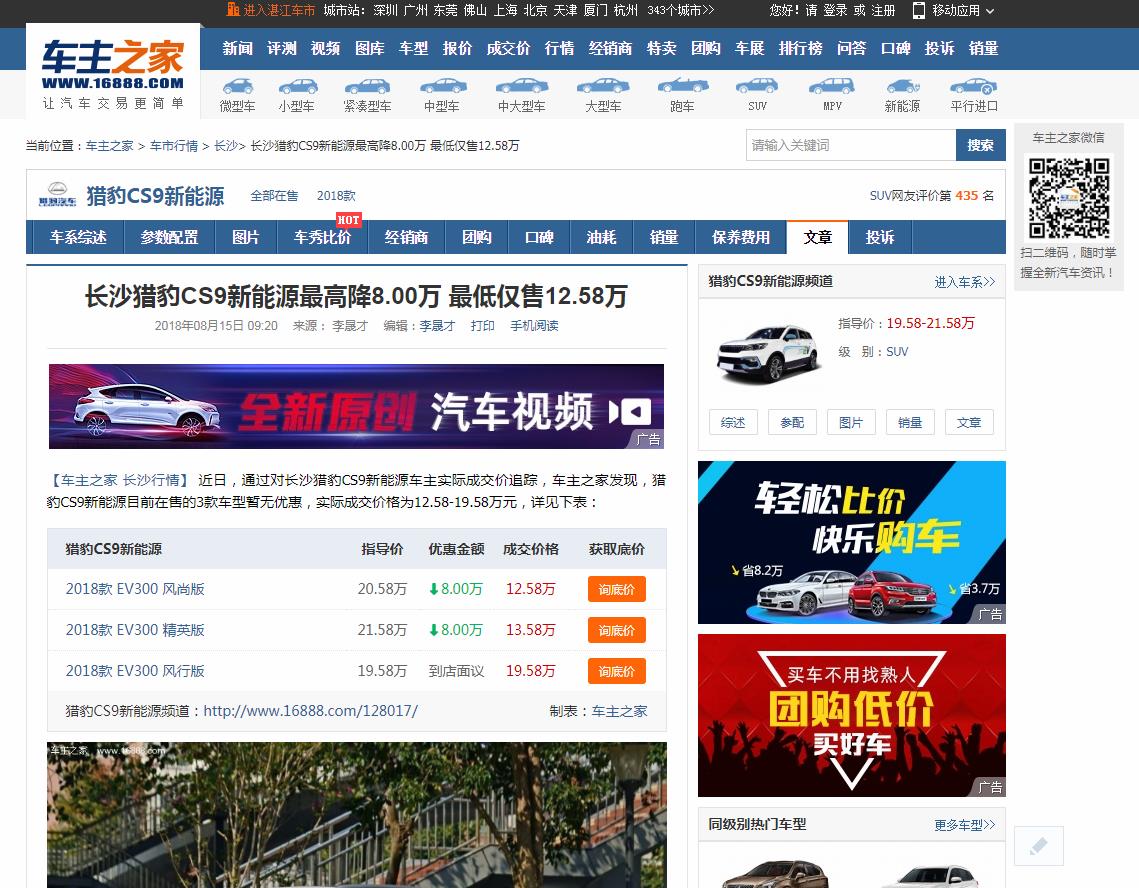The height and width of the screenshot is (888, 1139).
Task: Open the 报价 main menu item
Action: pyautogui.click(x=457, y=48)
